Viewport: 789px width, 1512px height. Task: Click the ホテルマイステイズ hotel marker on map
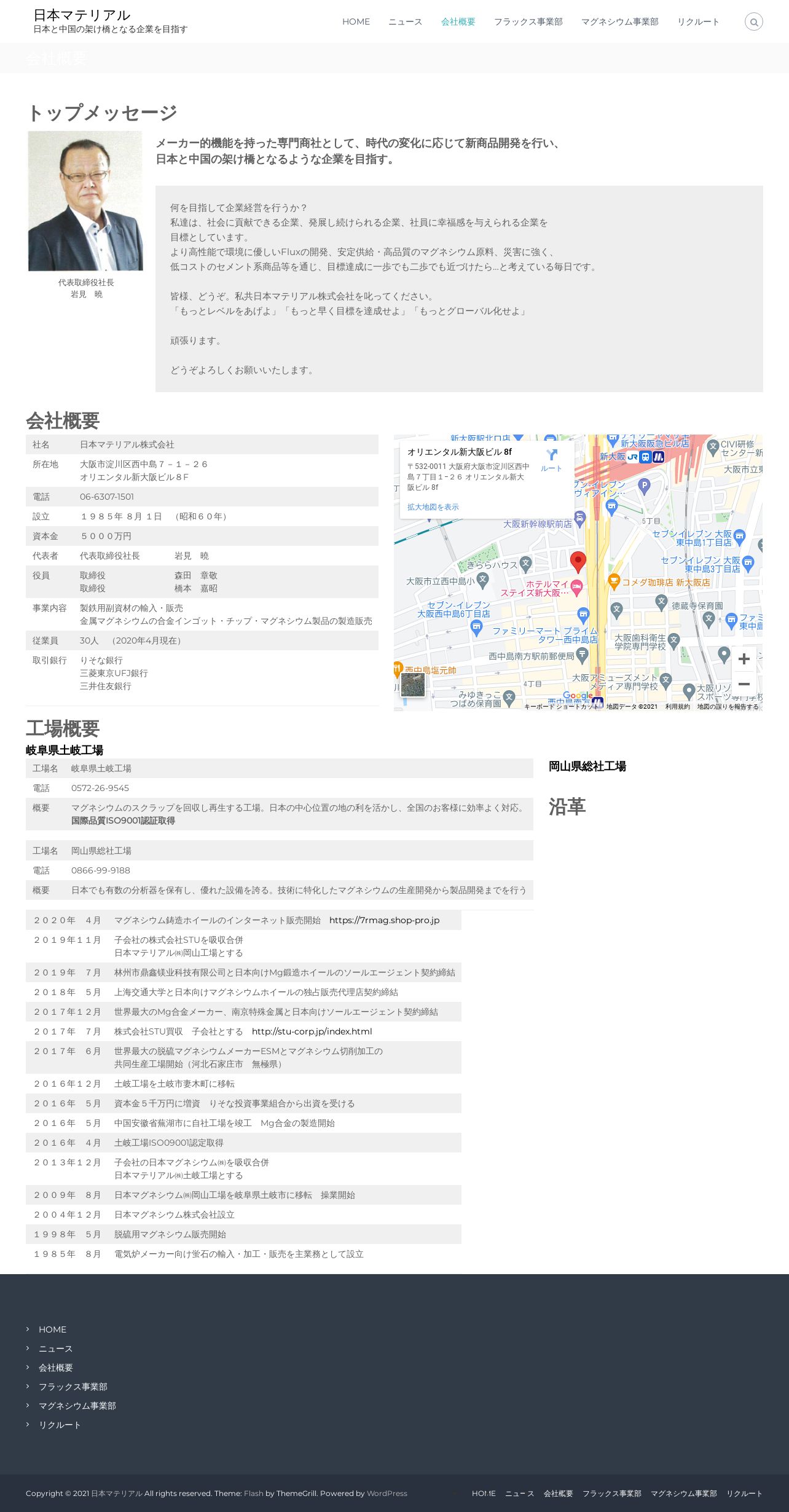(x=576, y=588)
